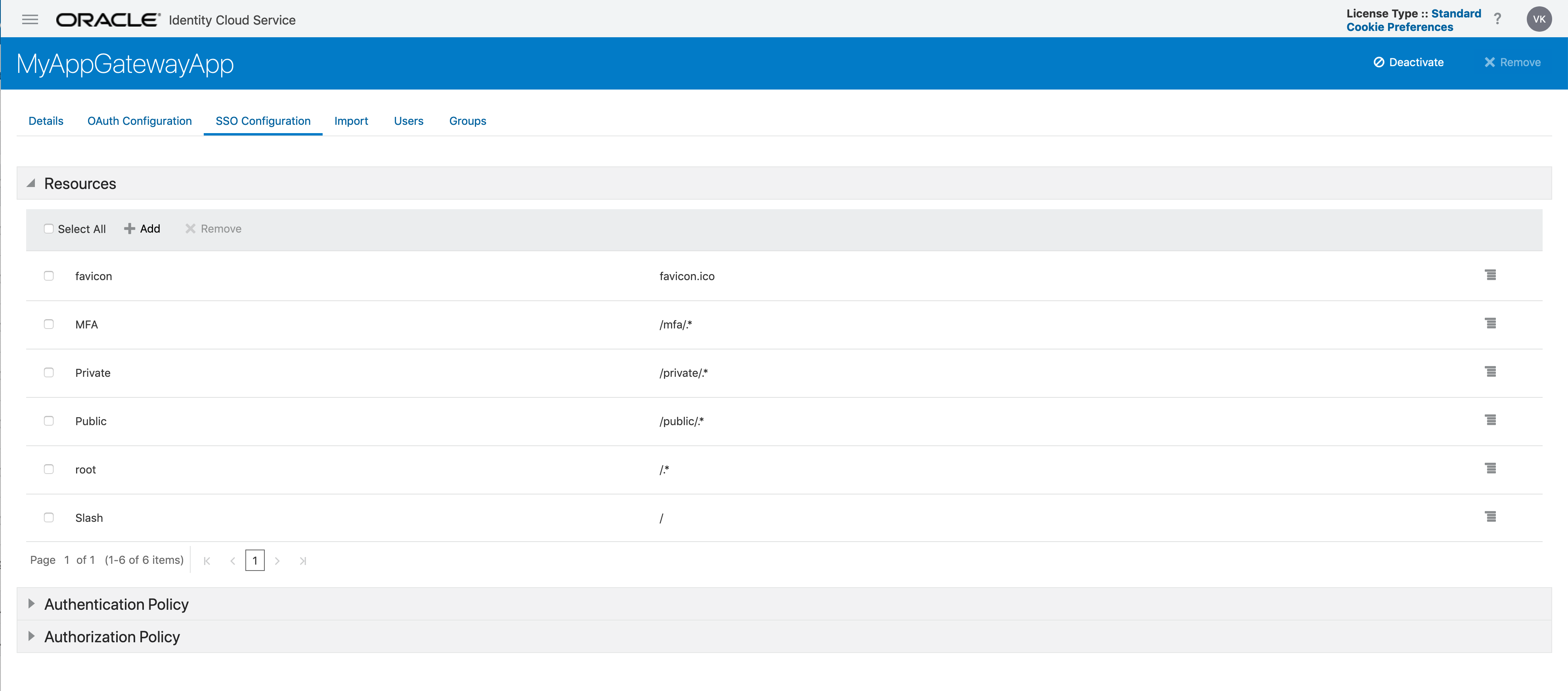Screen dimensions: 1568x691
Task: Open the Cookie Preferences link
Action: coord(1400,27)
